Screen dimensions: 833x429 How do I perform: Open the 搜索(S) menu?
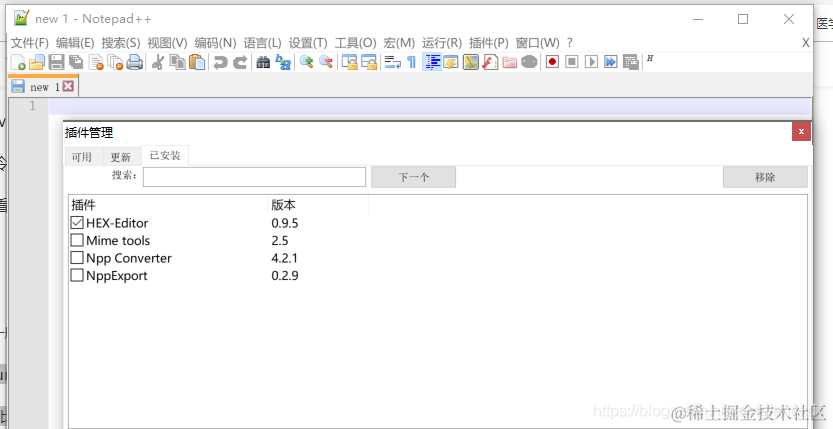point(121,43)
